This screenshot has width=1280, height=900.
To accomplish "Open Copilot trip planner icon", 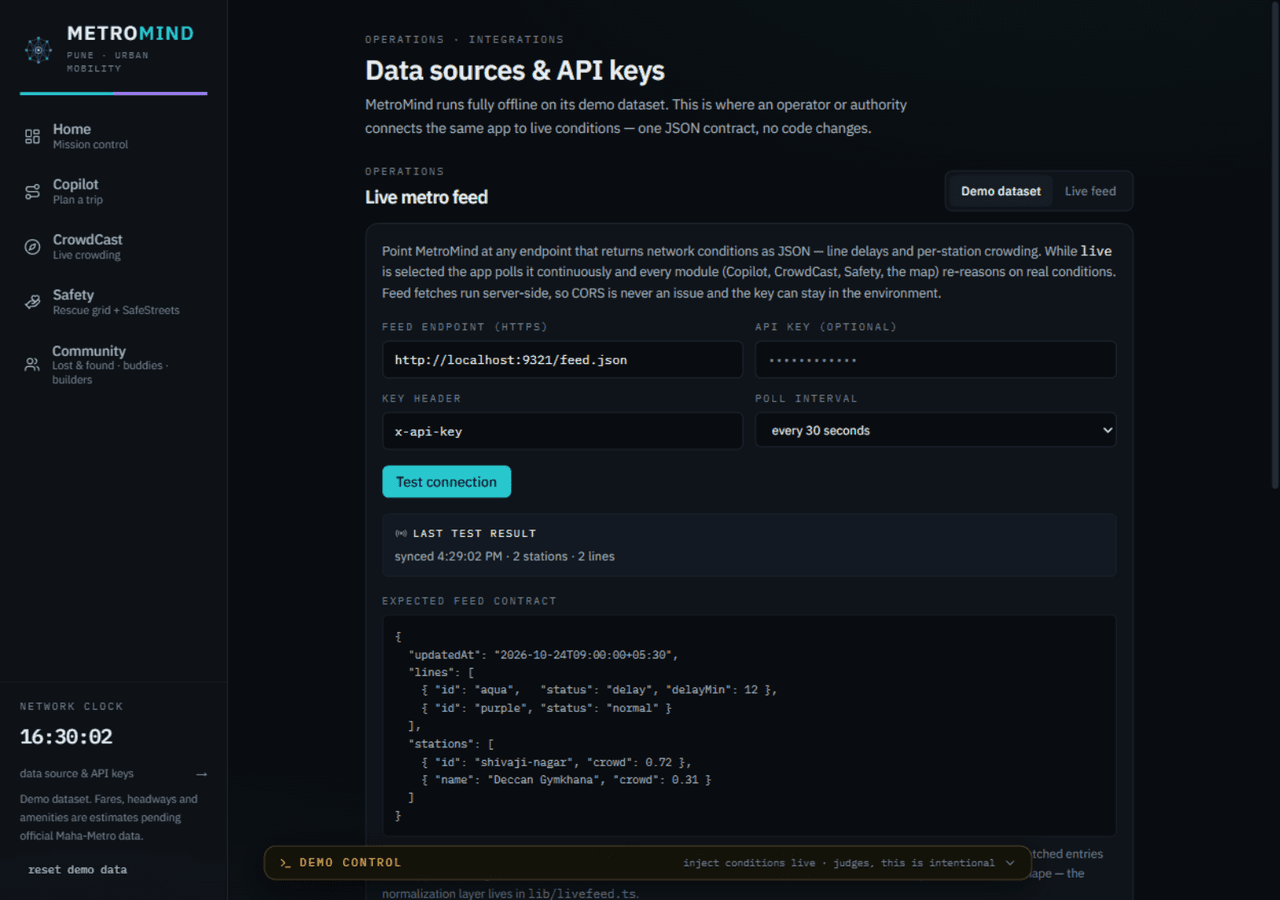I will coord(33,192).
